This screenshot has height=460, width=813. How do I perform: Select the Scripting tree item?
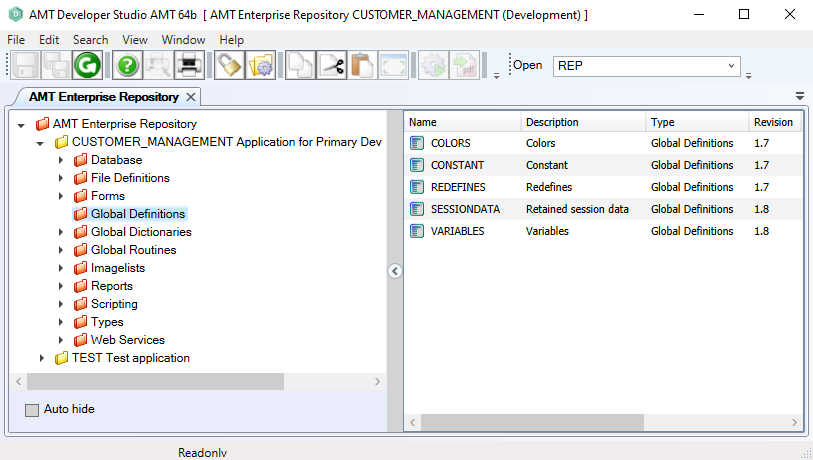114,304
